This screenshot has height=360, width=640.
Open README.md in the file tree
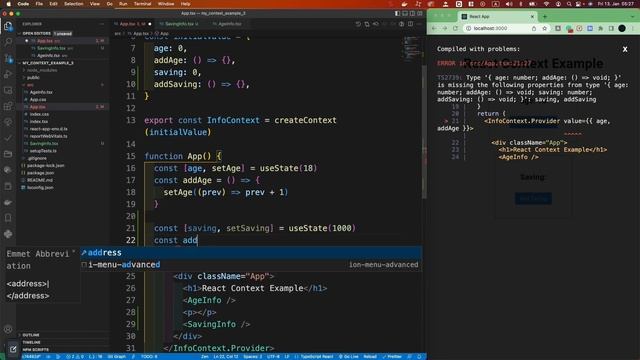click(40, 180)
